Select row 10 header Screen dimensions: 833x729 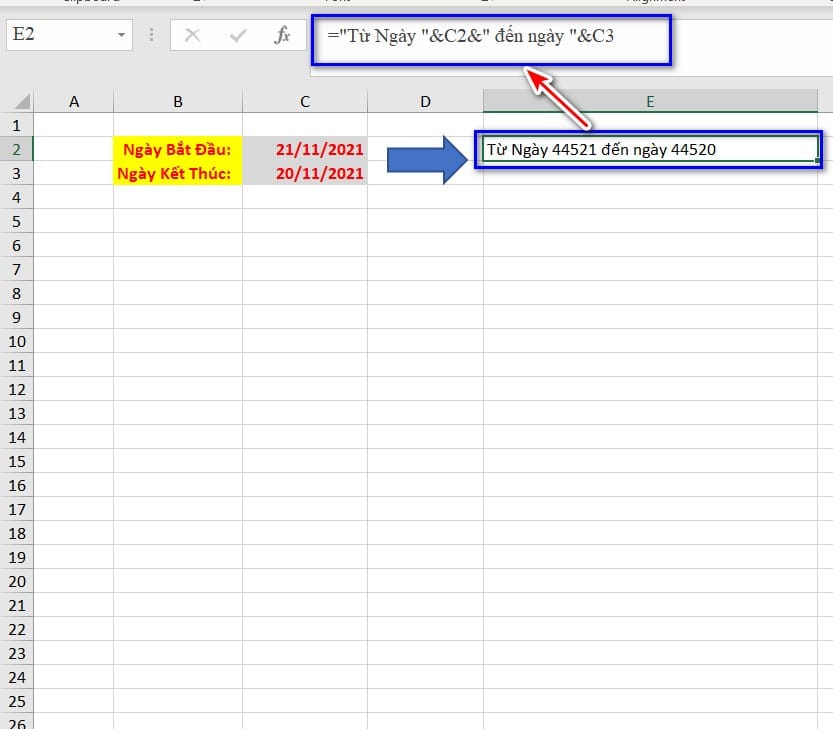click(x=17, y=341)
